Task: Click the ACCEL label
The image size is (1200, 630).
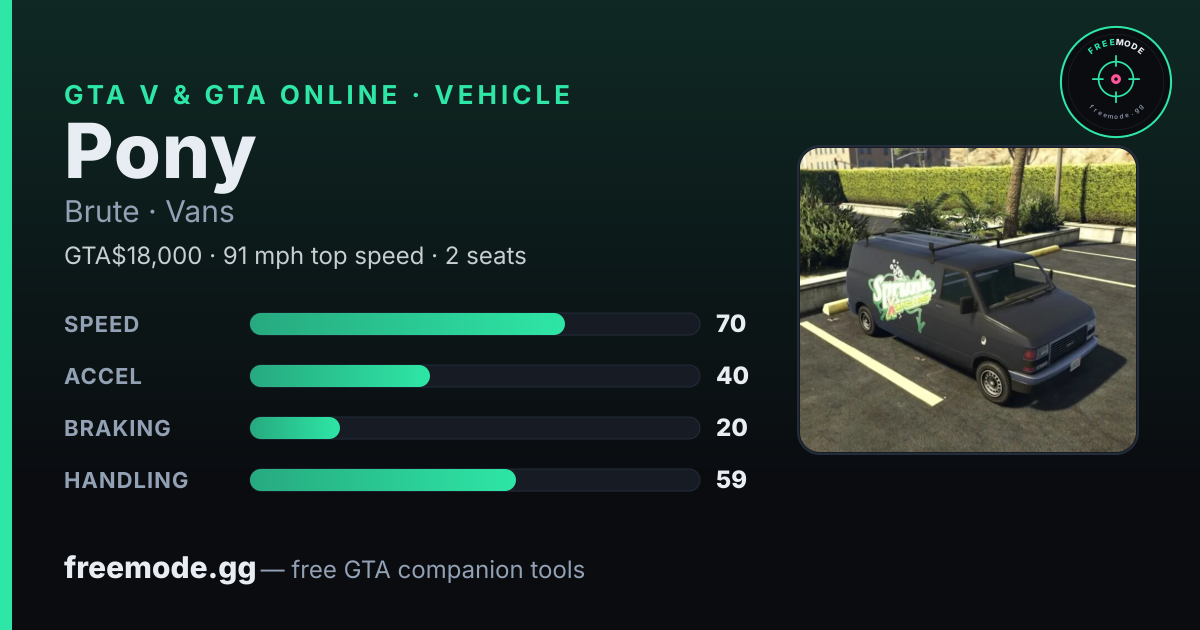Action: 103,376
